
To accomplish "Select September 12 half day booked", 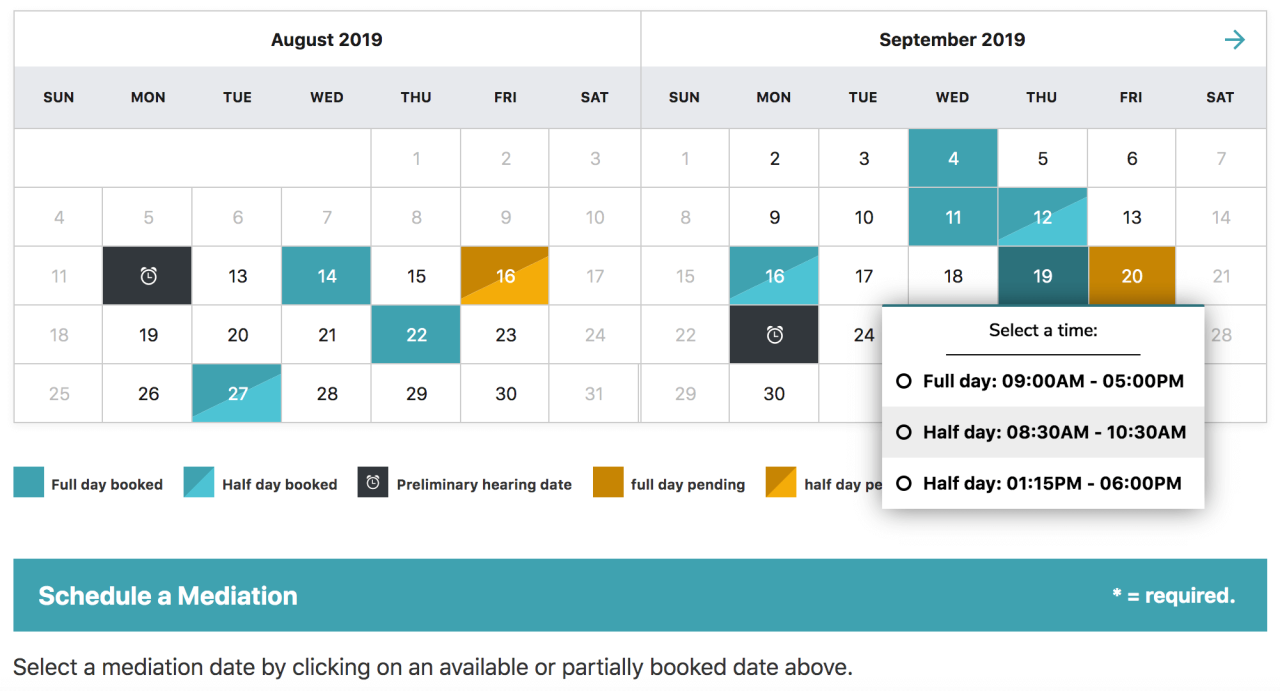I will click(1042, 217).
